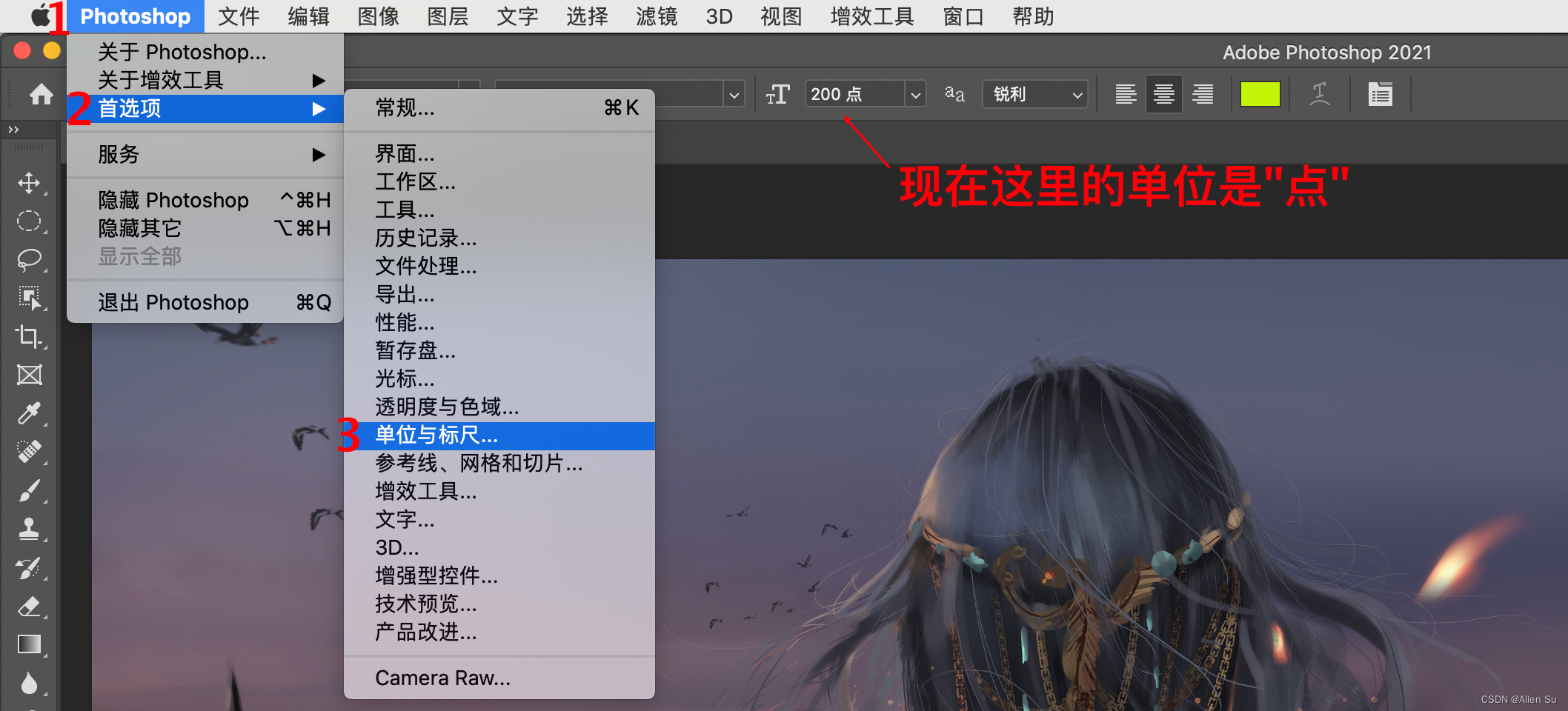The width and height of the screenshot is (1568, 711).
Task: Open the 文件 menu
Action: click(239, 16)
